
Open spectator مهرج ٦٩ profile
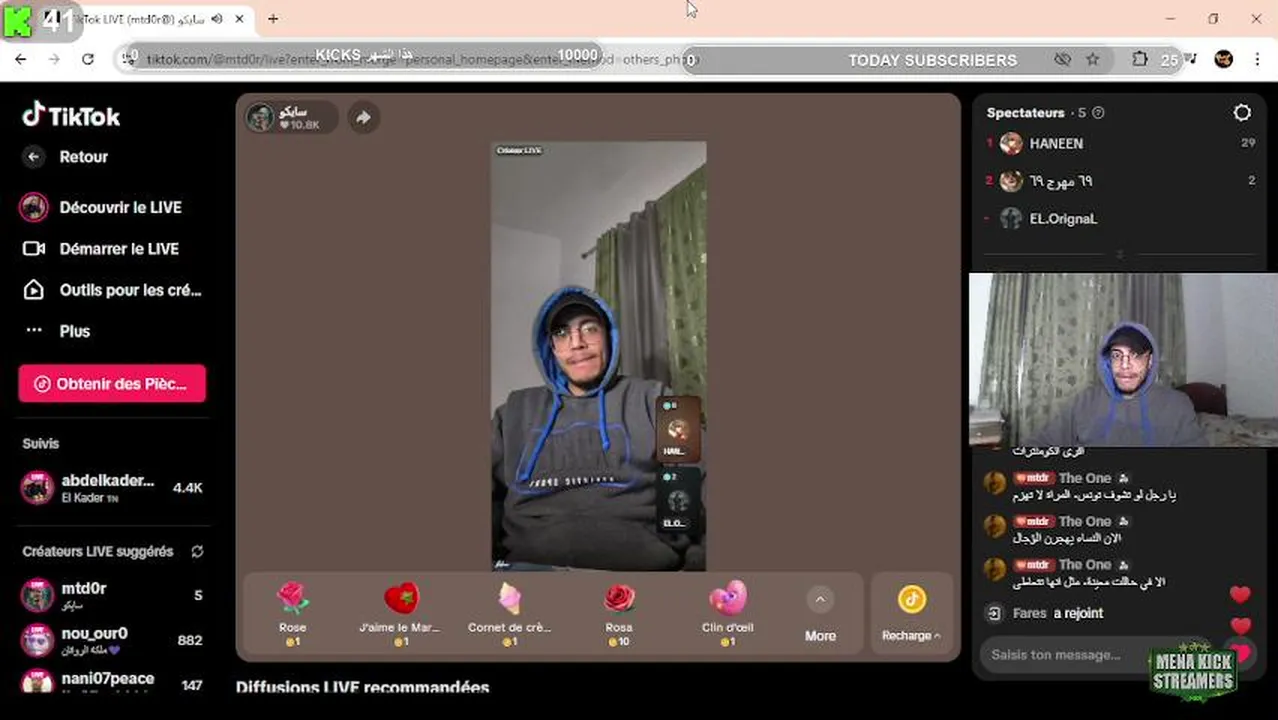pos(1120,181)
